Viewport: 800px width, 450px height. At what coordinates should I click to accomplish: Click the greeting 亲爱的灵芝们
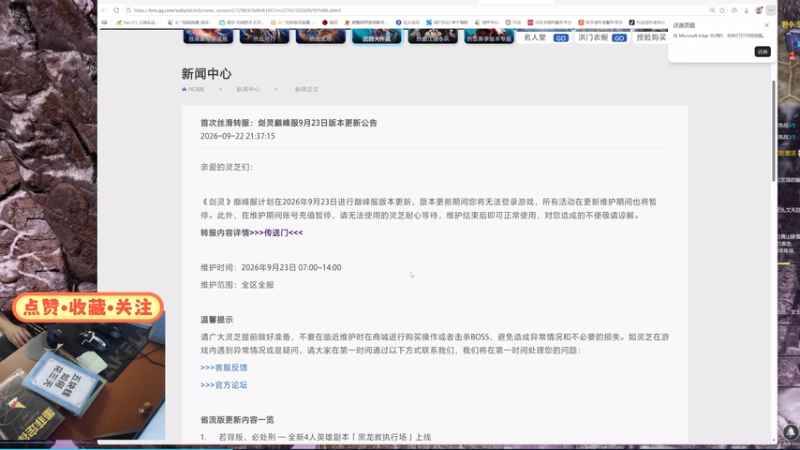pos(227,167)
